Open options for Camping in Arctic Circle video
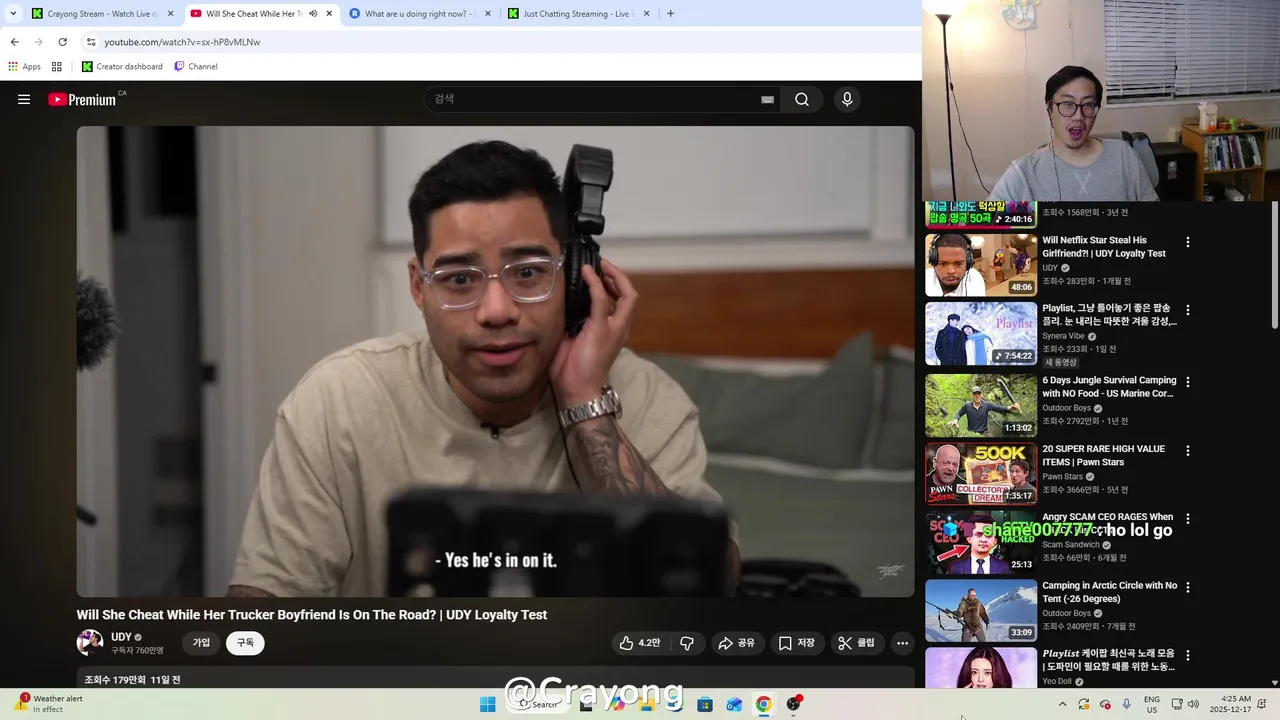 pos(1188,587)
